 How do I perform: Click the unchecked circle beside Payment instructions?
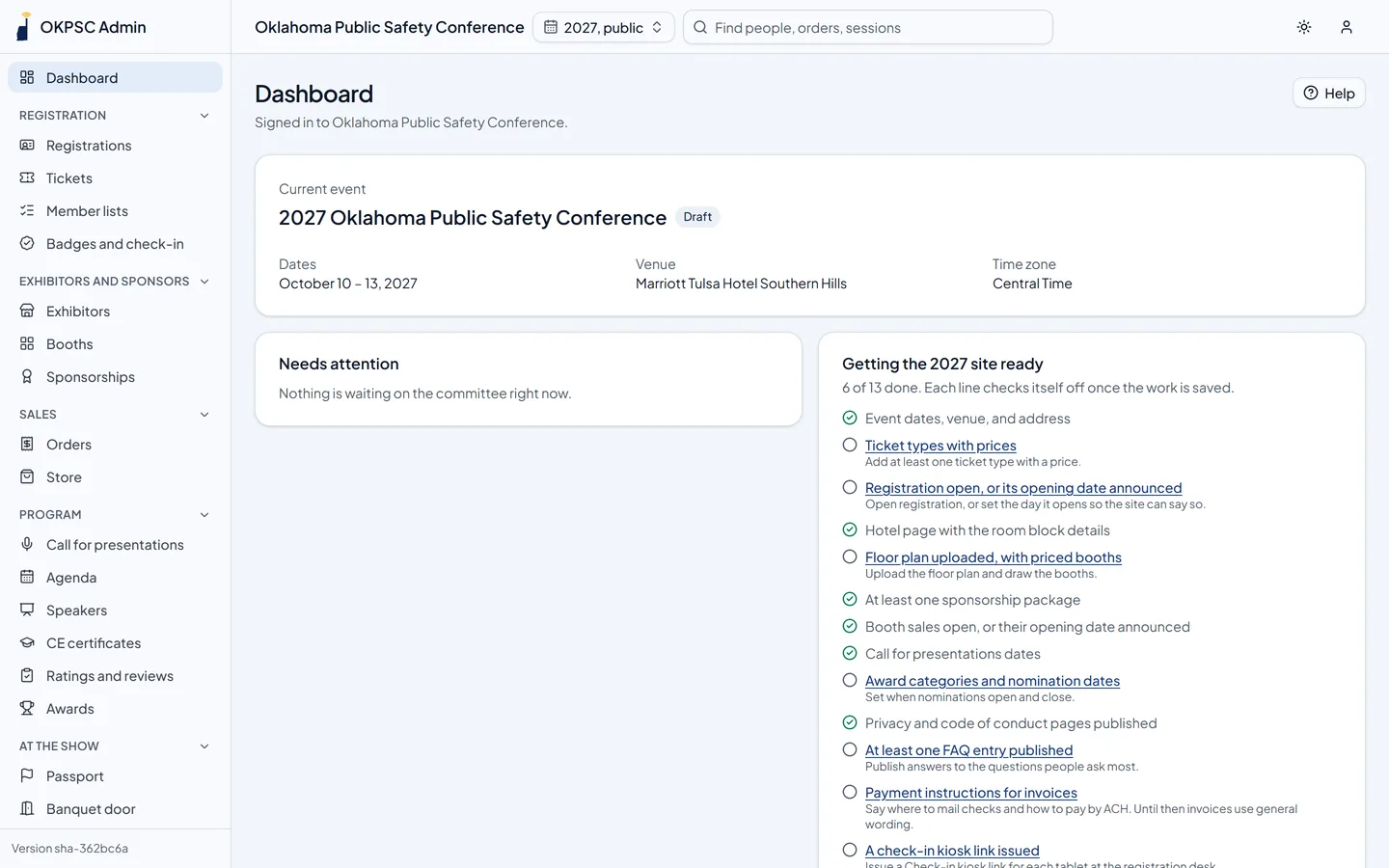click(x=850, y=792)
